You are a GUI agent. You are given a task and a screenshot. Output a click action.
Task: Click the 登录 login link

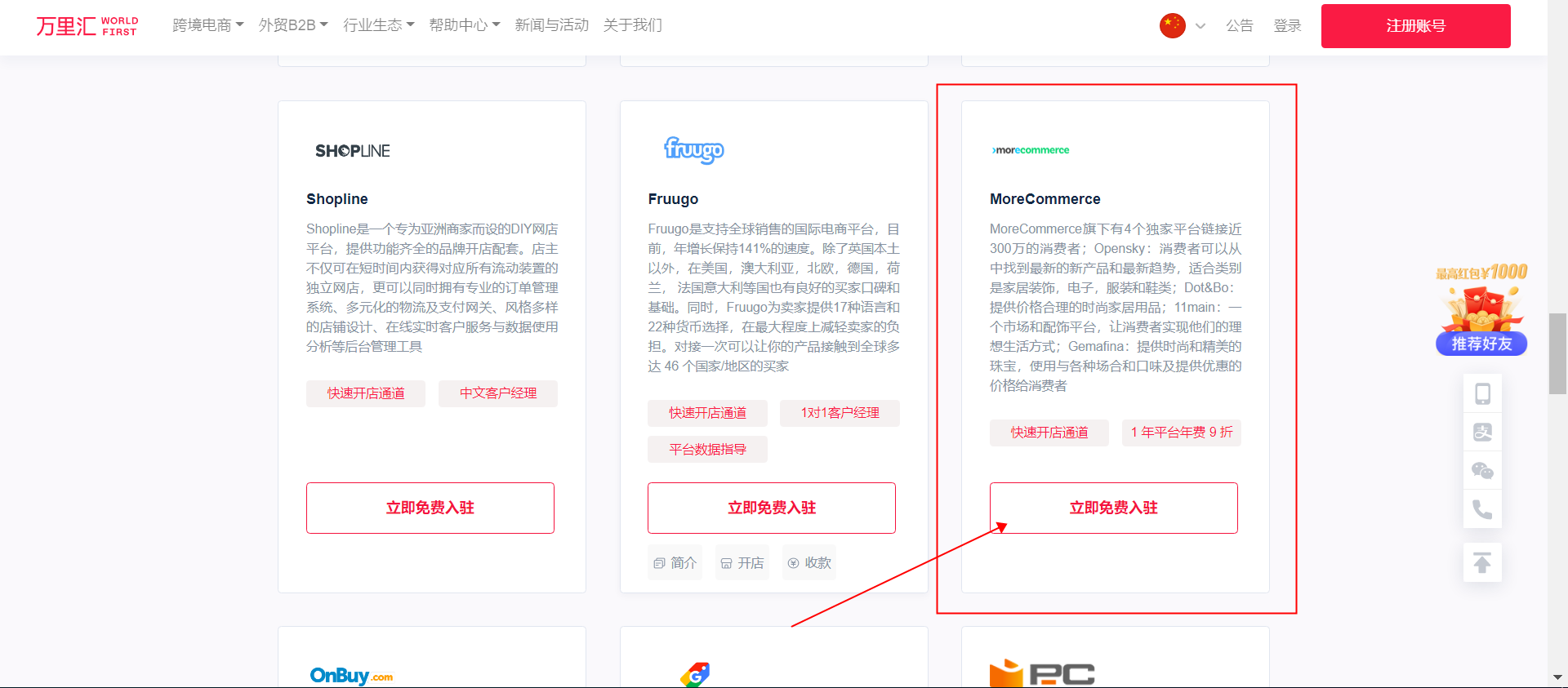coord(1288,26)
